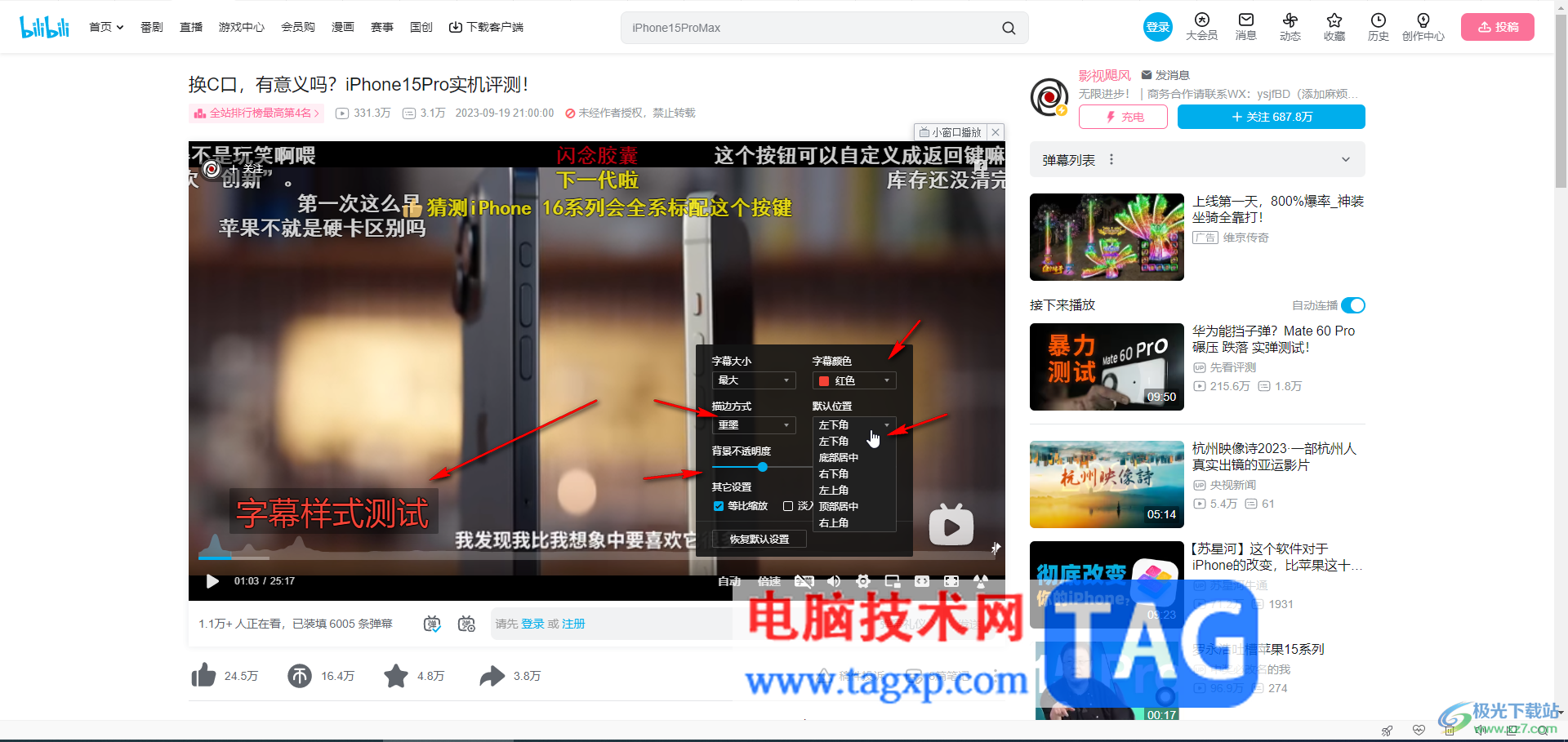Open the 杭州映像诗 video thumbnail
The height and width of the screenshot is (742, 1568).
(1107, 484)
